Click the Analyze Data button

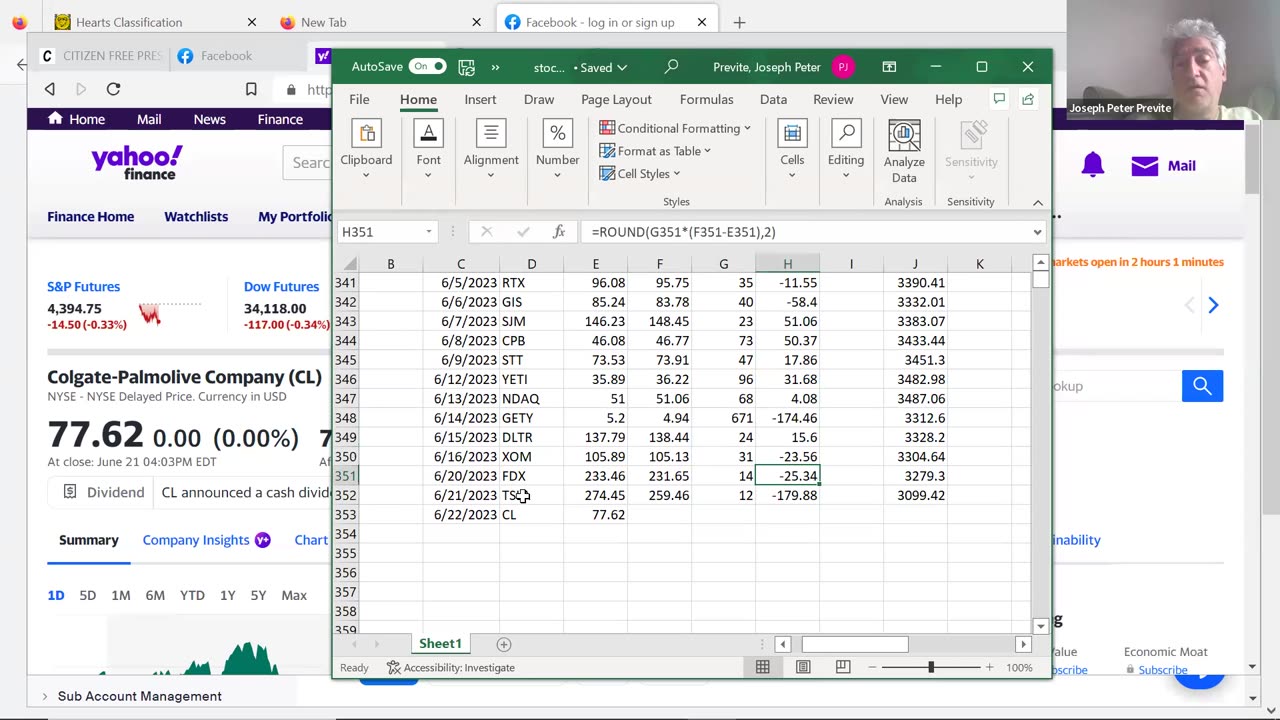pyautogui.click(x=904, y=152)
